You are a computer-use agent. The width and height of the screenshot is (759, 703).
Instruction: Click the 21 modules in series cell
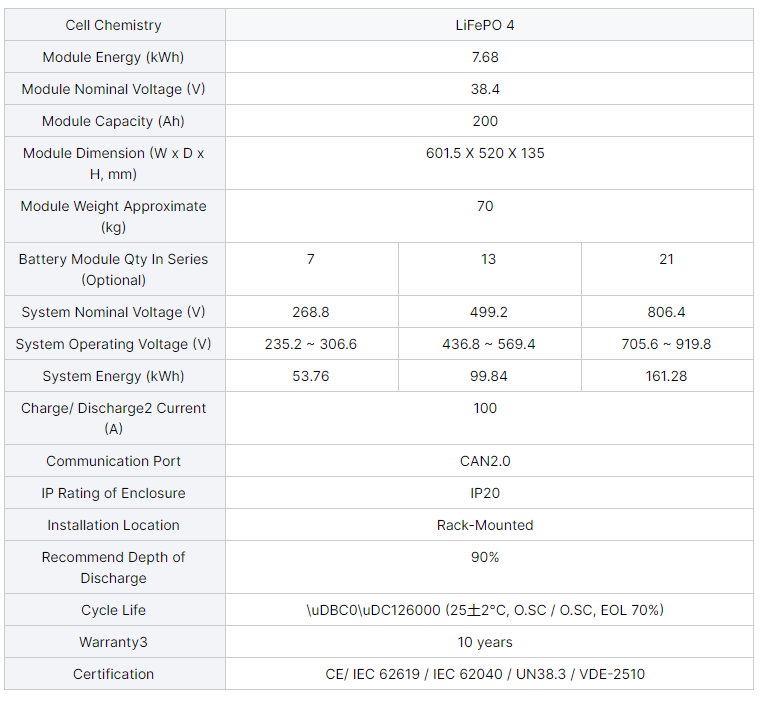coord(667,269)
